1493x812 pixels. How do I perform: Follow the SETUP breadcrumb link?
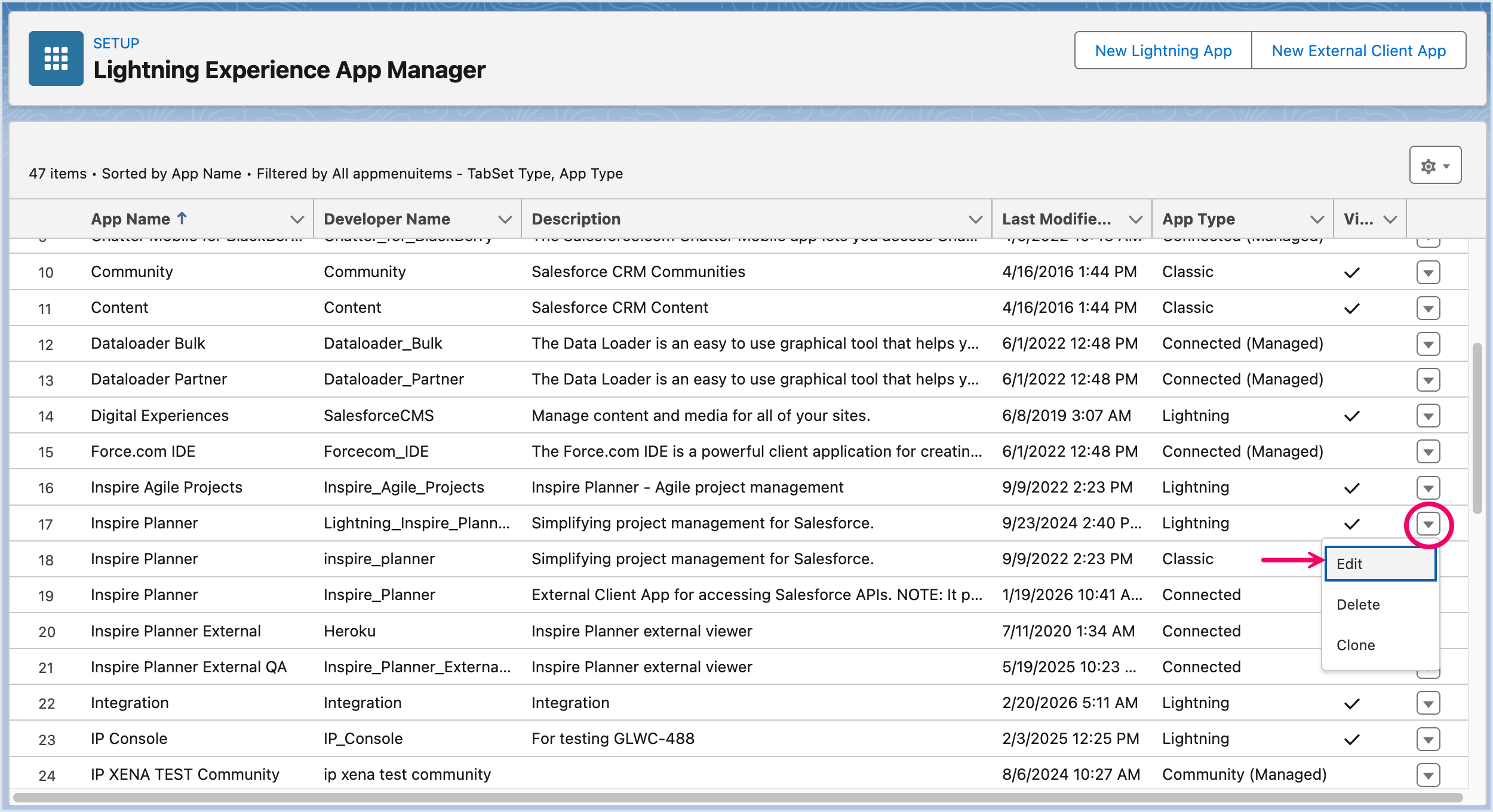116,43
